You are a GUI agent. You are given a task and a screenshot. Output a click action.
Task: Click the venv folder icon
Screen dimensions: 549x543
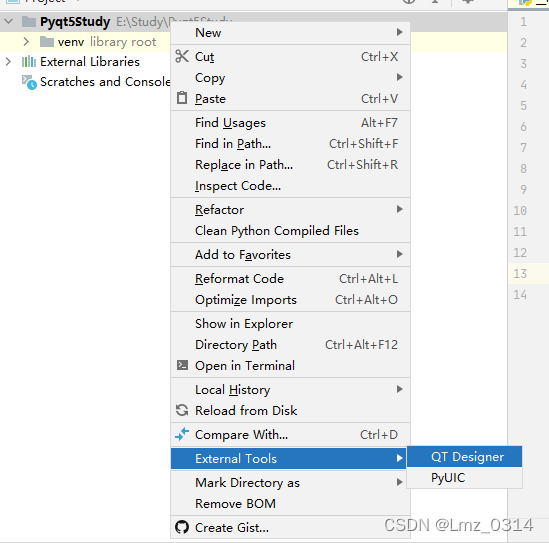pyautogui.click(x=47, y=42)
